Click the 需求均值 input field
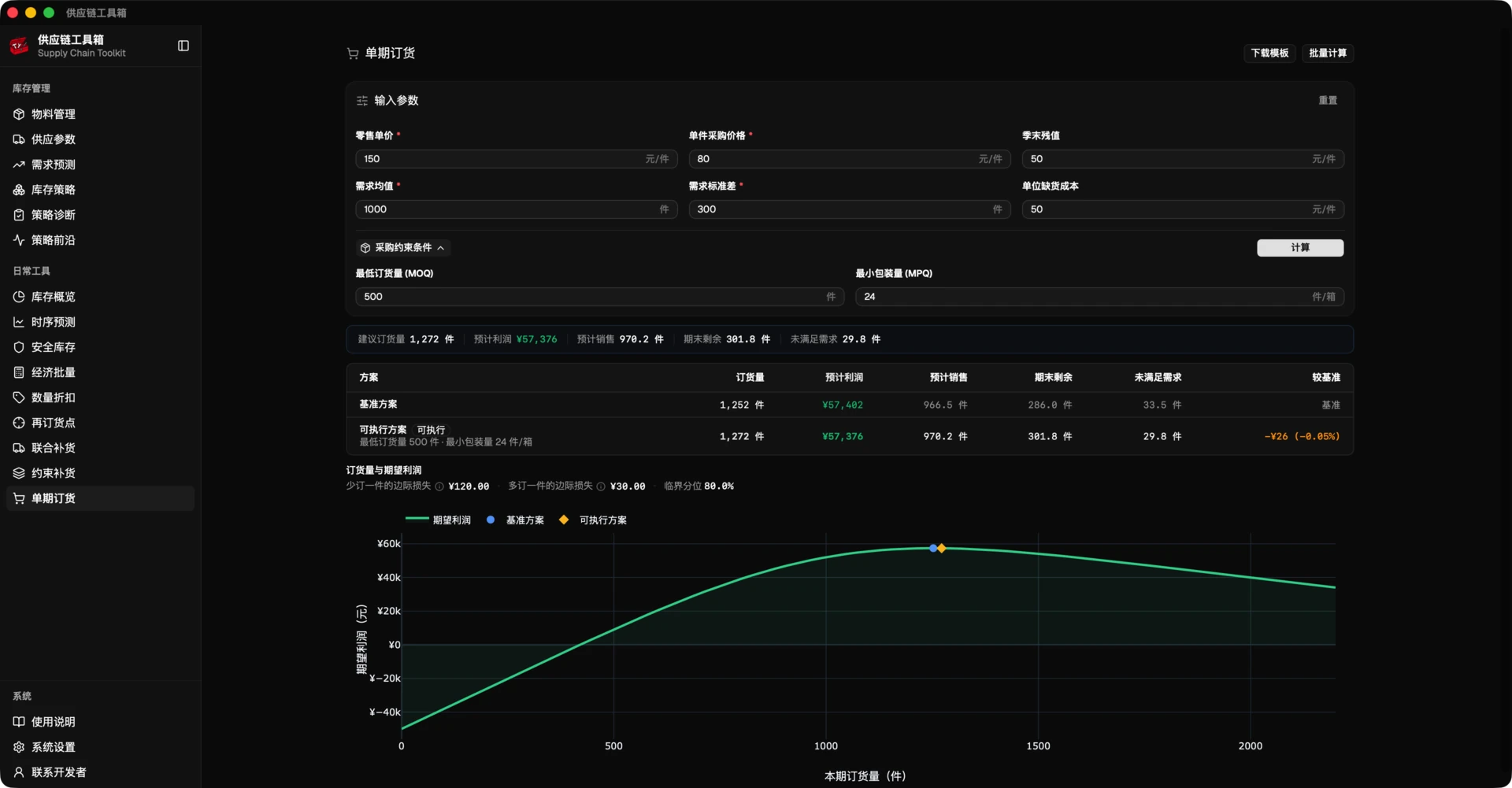 (x=516, y=209)
